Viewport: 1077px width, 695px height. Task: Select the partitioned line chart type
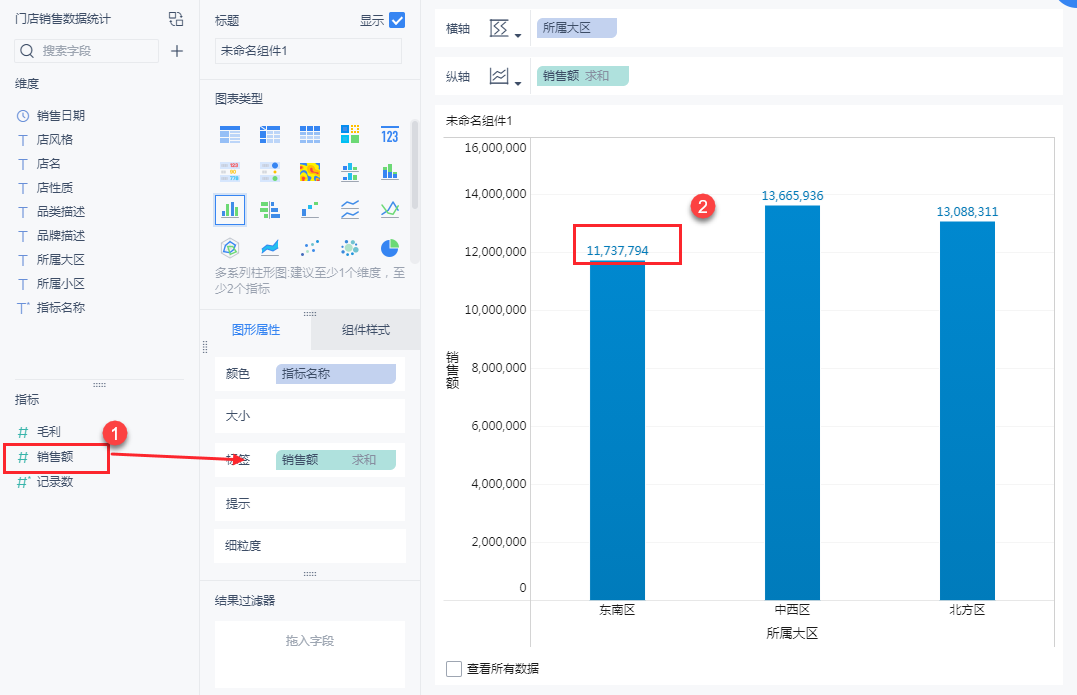tap(350, 209)
